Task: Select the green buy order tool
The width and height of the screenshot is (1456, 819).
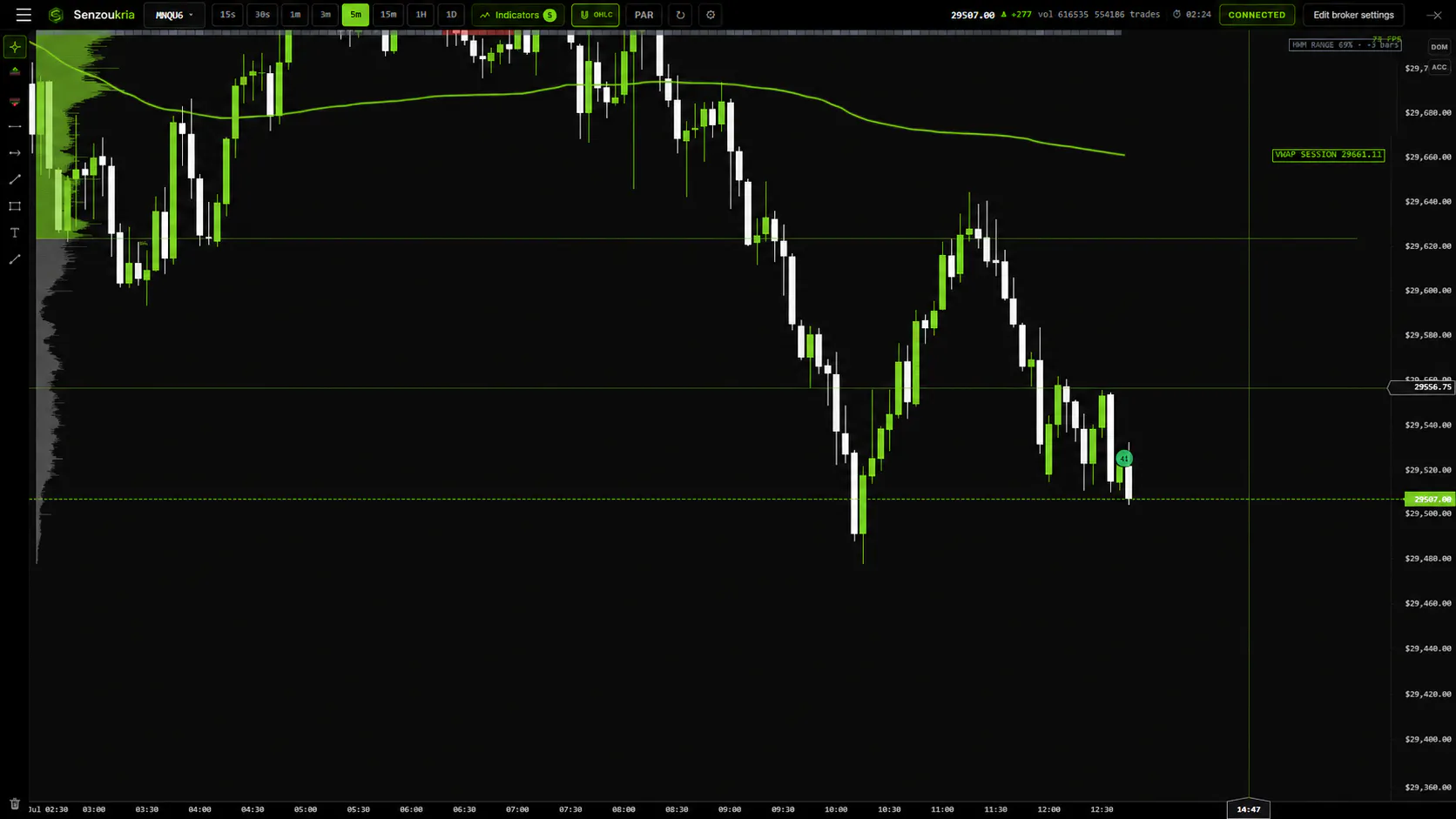Action: pyautogui.click(x=15, y=72)
